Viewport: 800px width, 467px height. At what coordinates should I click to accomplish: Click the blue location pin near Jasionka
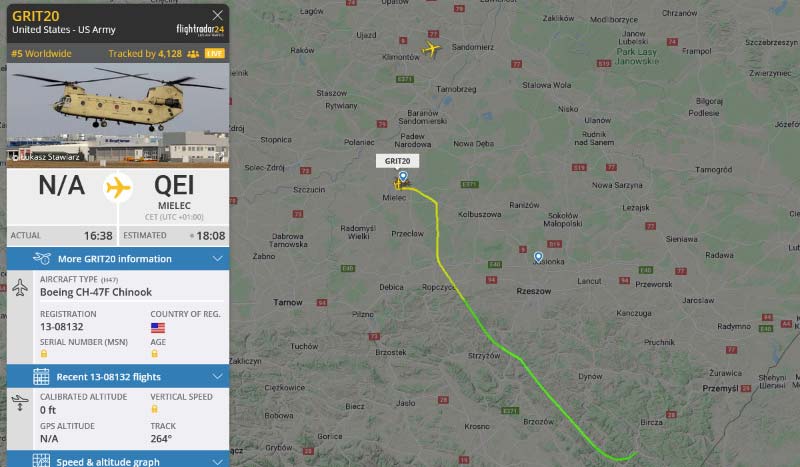538,257
